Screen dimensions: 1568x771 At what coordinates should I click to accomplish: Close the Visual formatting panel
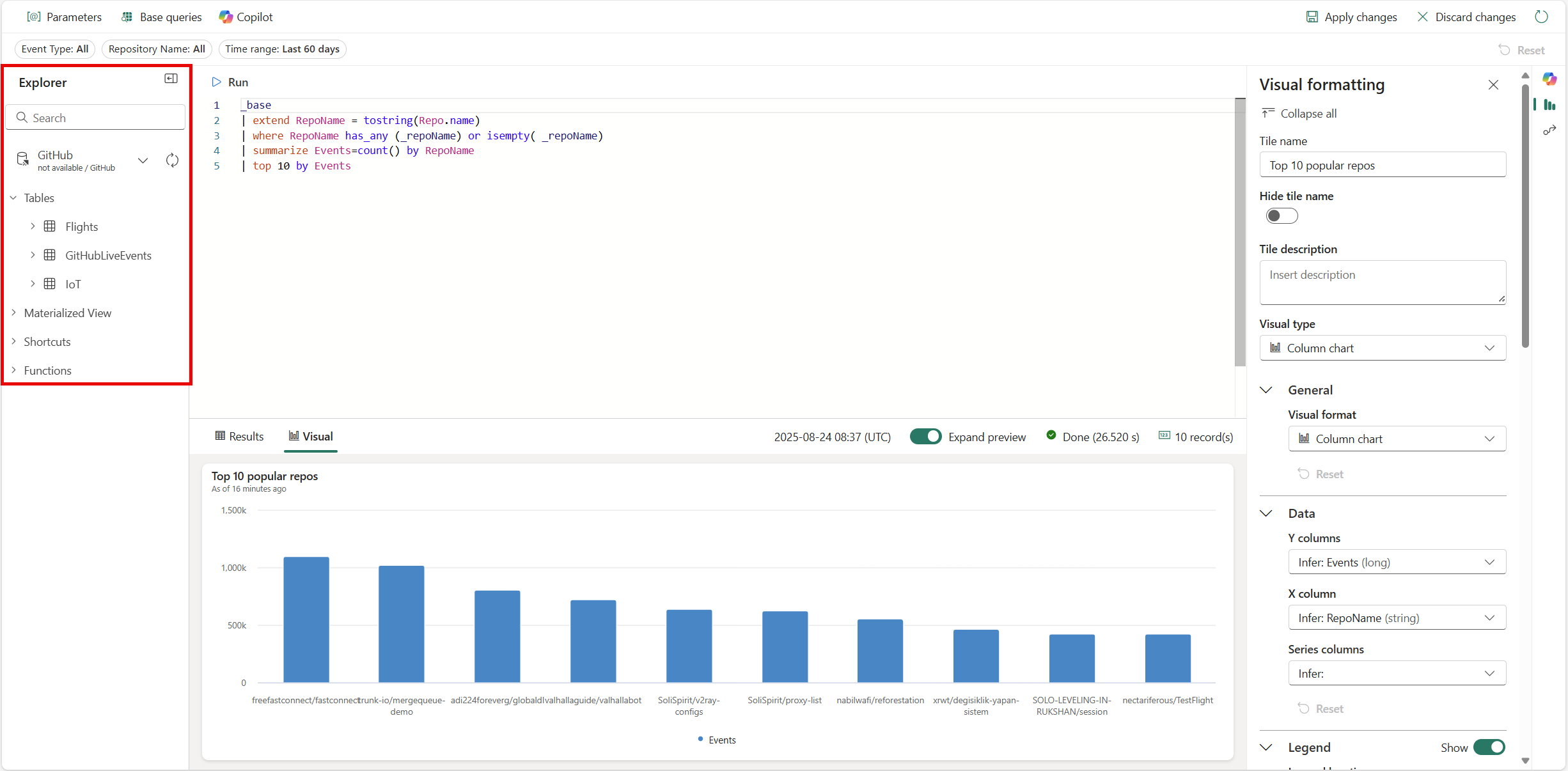coord(1493,85)
